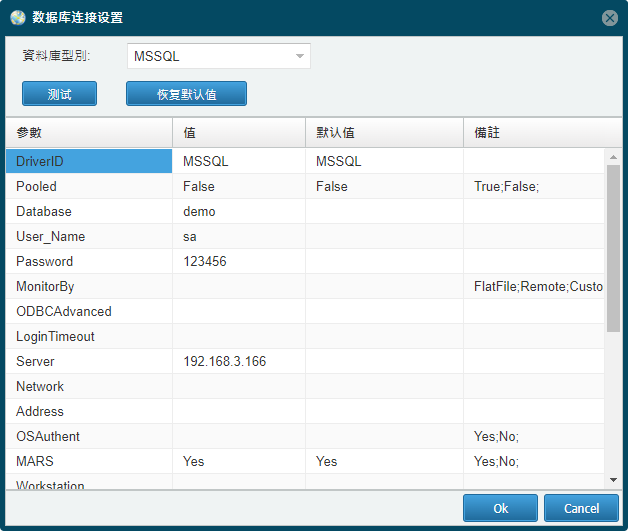The image size is (628, 531).
Task: Click the Cancel button
Action: [581, 508]
